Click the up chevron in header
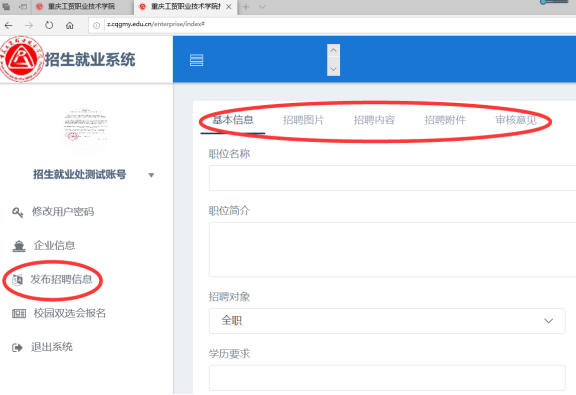 333,50
